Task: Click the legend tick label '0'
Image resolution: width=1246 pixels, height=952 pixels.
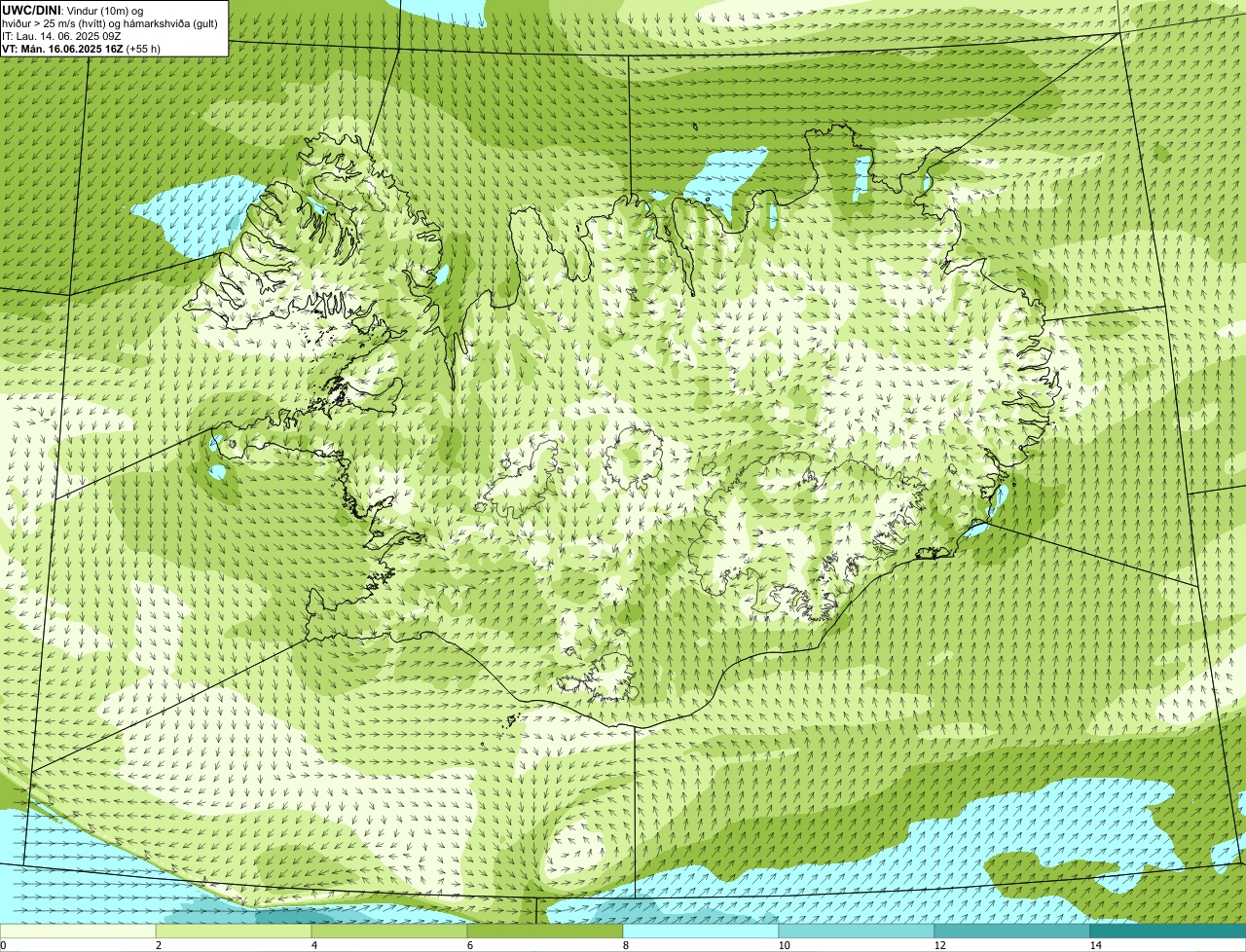Action: coord(3,945)
